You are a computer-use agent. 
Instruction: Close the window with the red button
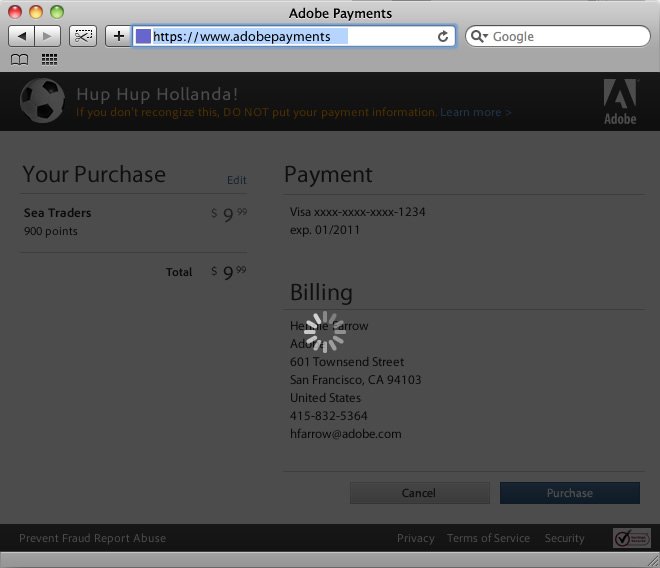pos(15,12)
